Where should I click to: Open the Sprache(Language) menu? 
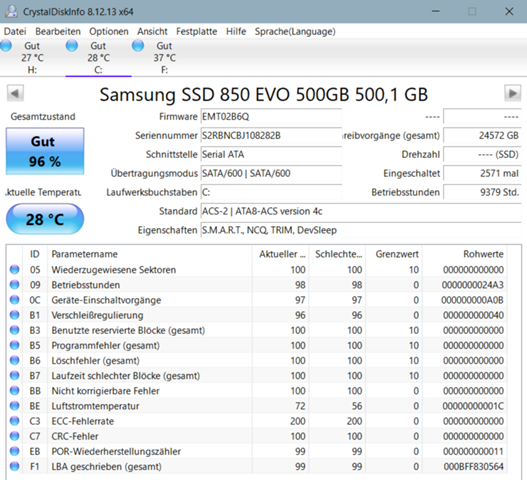pos(295,32)
